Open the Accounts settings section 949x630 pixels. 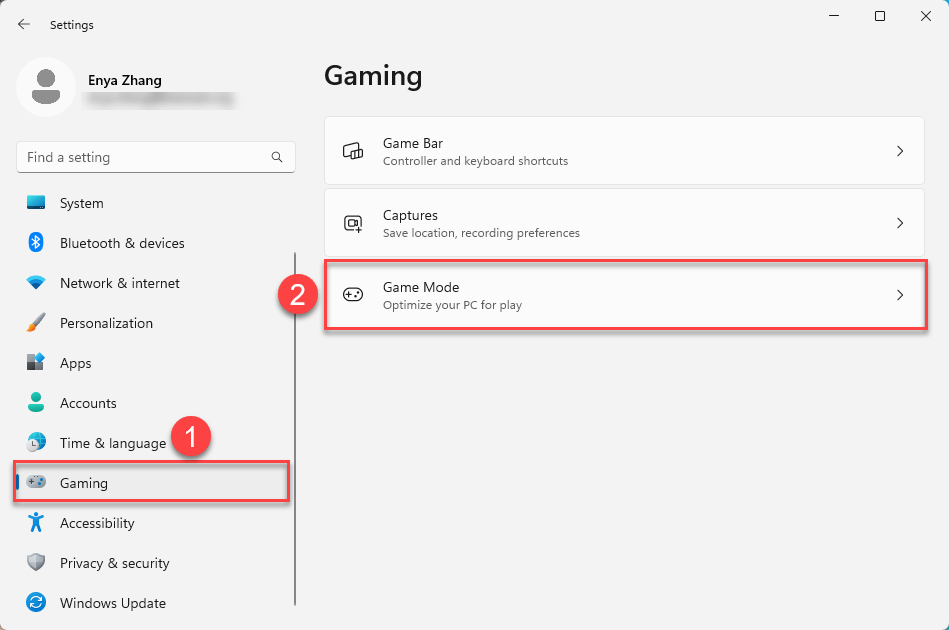pos(88,403)
